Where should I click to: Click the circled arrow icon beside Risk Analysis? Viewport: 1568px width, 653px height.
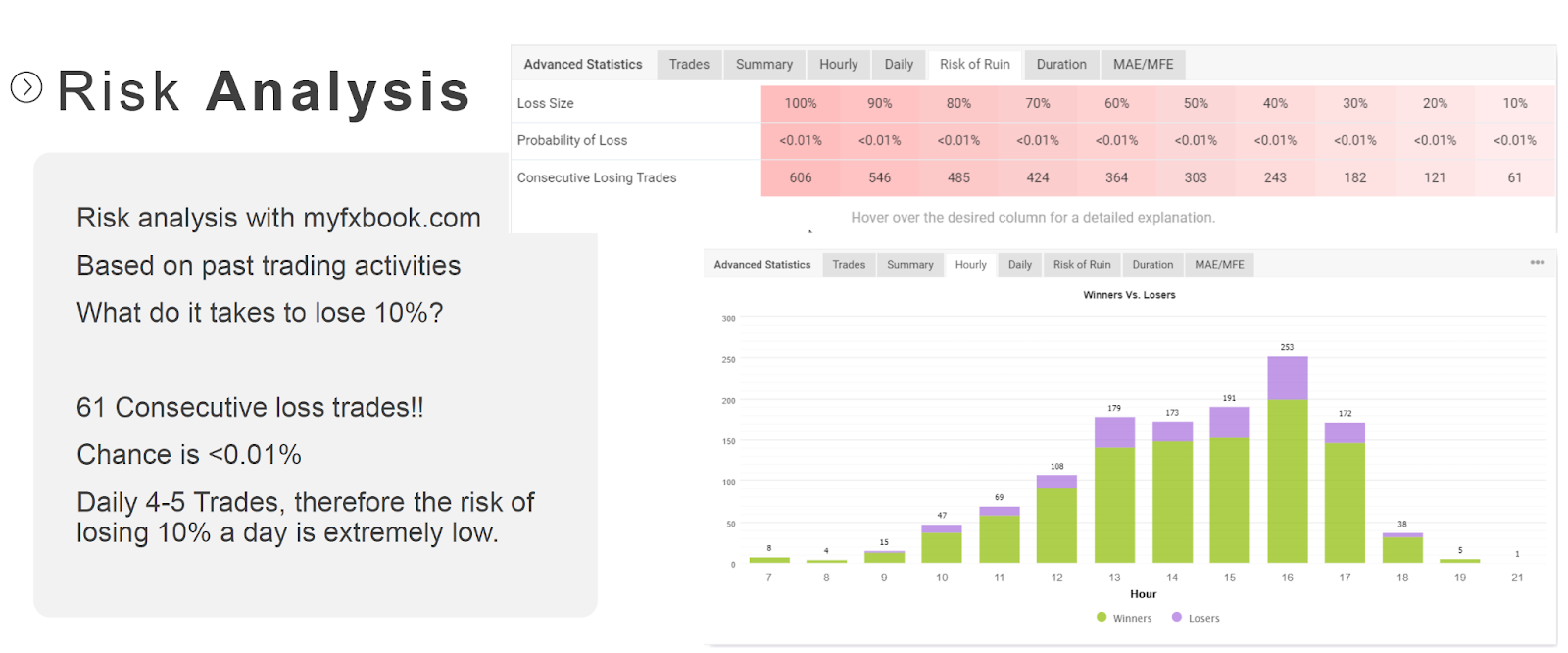tap(26, 87)
